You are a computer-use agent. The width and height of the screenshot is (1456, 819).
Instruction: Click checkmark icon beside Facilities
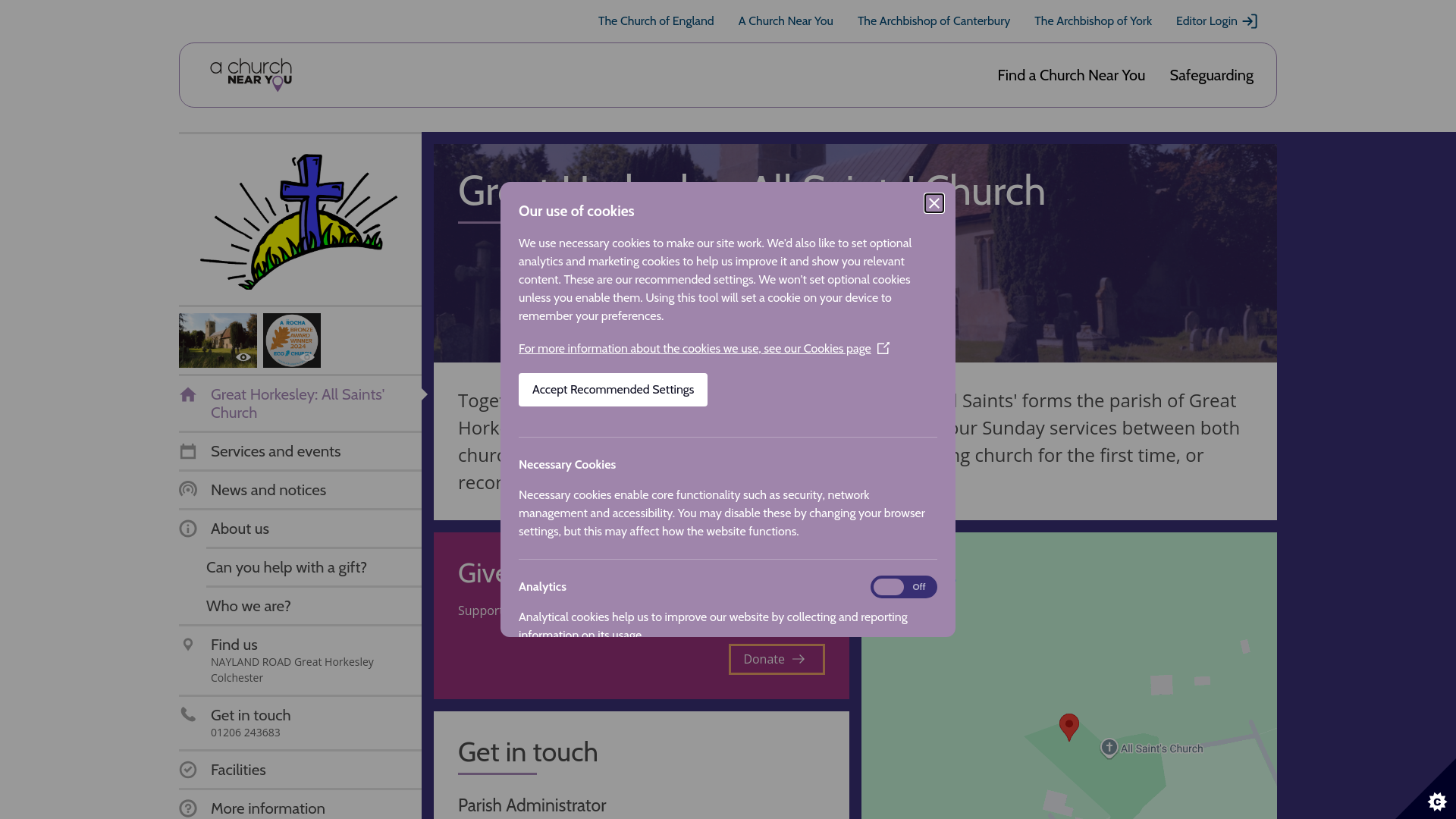[x=188, y=770]
